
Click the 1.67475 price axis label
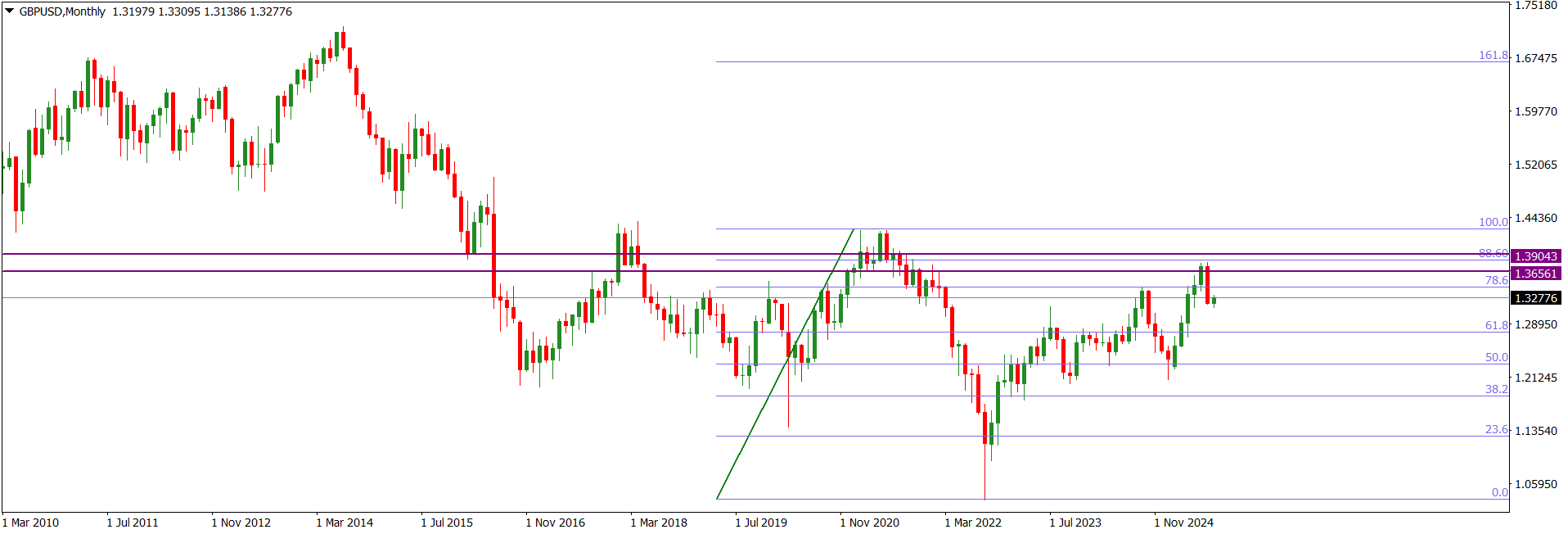pyautogui.click(x=1536, y=58)
